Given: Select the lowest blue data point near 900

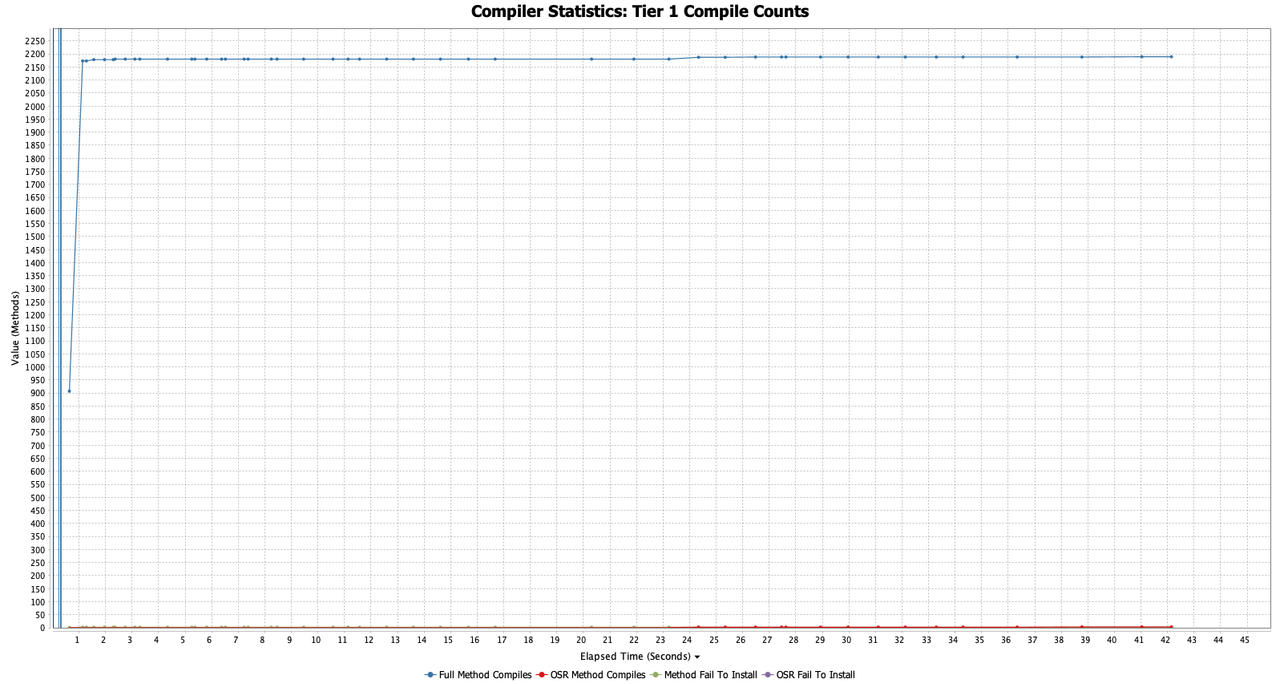Looking at the screenshot, I should pyautogui.click(x=69, y=391).
